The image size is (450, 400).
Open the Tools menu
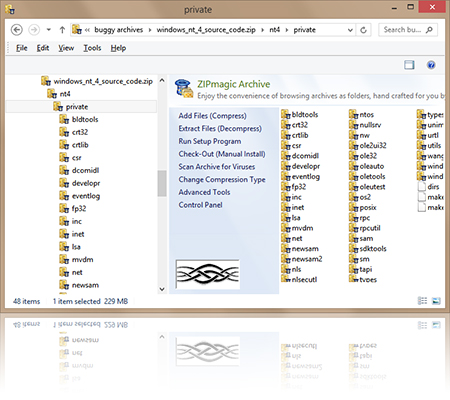[x=92, y=48]
